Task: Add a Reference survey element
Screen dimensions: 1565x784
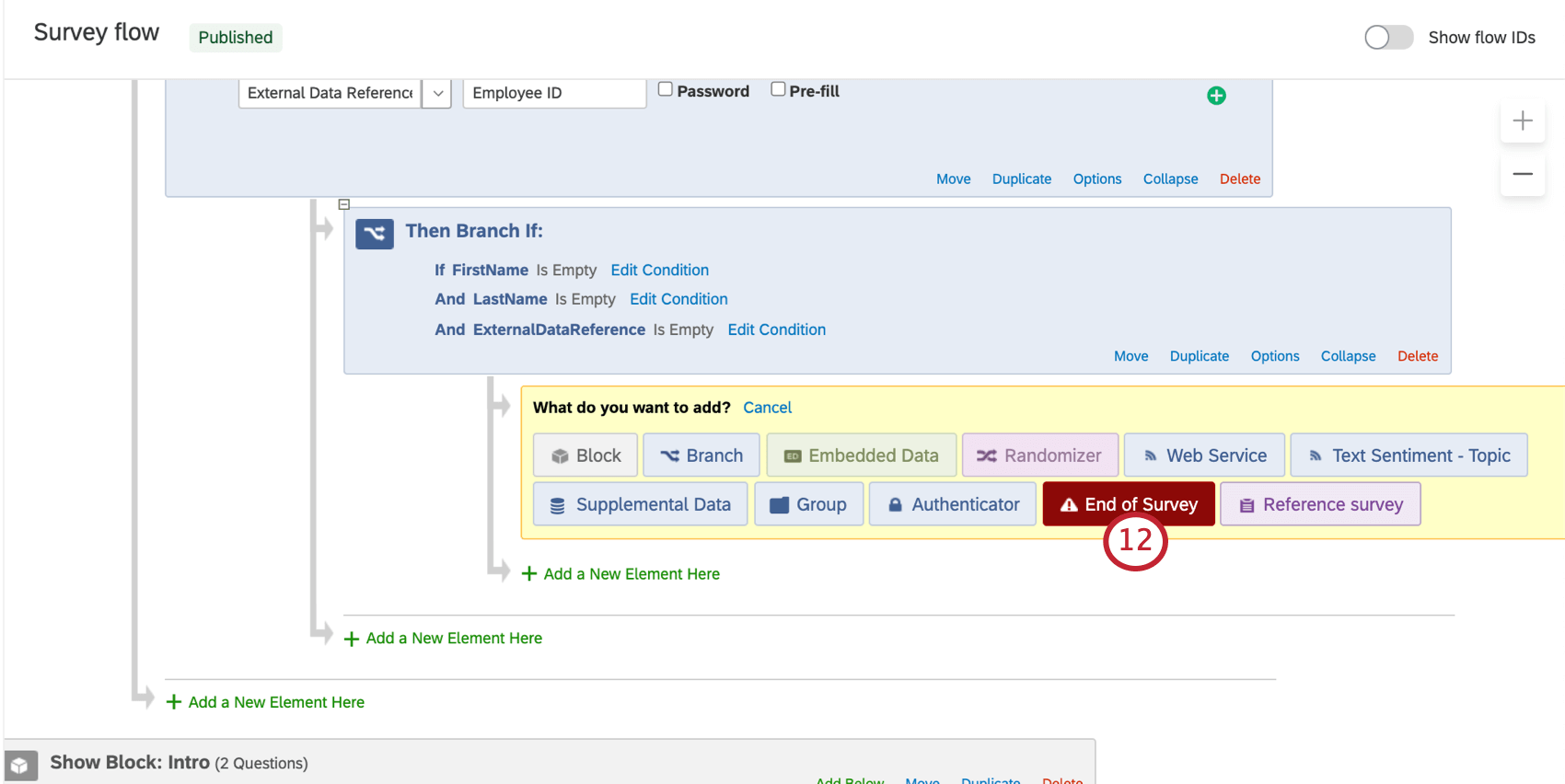Action: [x=1320, y=504]
